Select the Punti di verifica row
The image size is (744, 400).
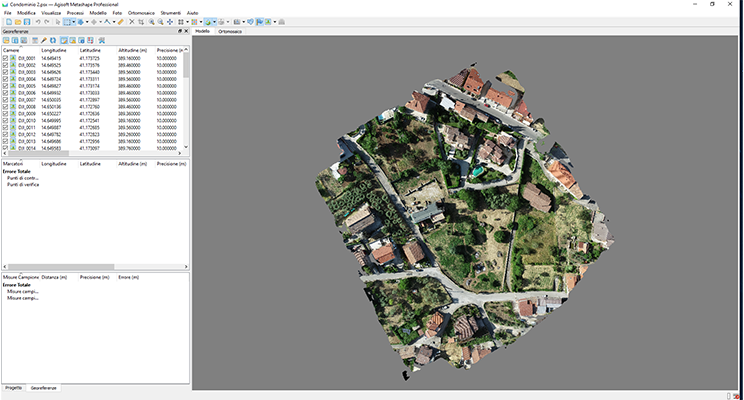23,185
